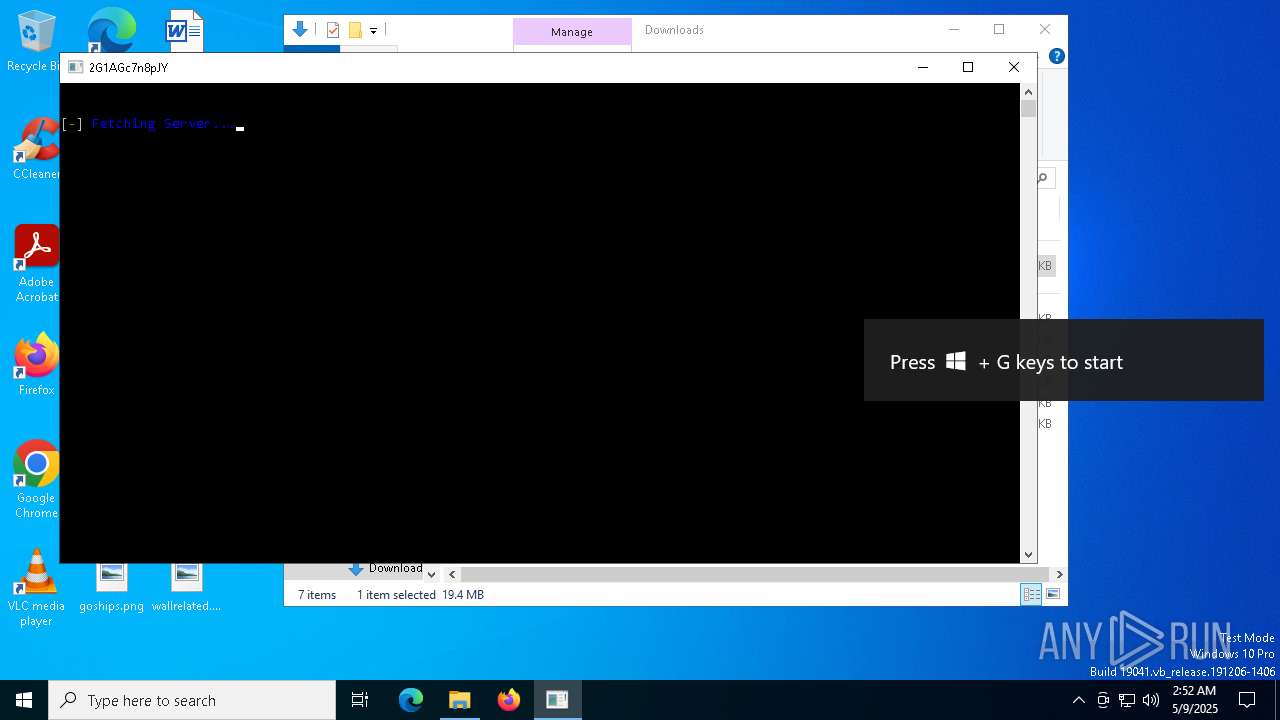Open File Explorer from the taskbar
The height and width of the screenshot is (720, 1280).
459,700
